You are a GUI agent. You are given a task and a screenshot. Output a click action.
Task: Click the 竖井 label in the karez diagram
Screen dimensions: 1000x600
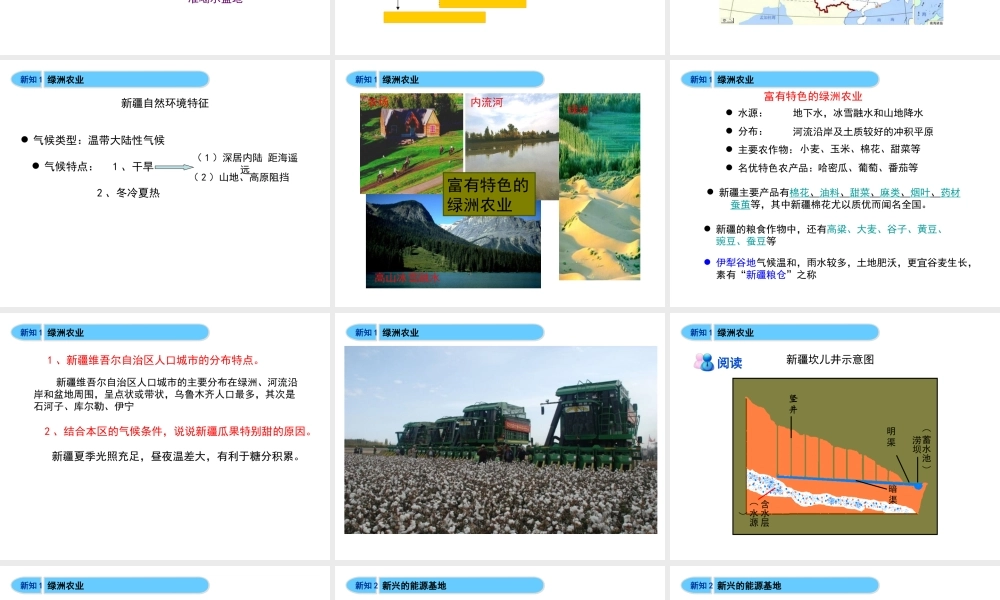coord(793,404)
